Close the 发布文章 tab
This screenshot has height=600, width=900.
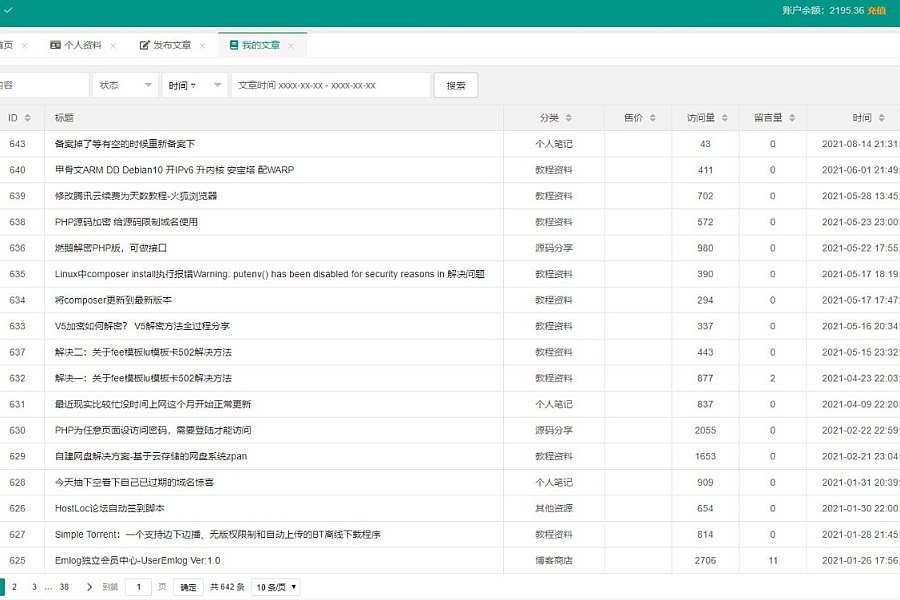coord(202,46)
